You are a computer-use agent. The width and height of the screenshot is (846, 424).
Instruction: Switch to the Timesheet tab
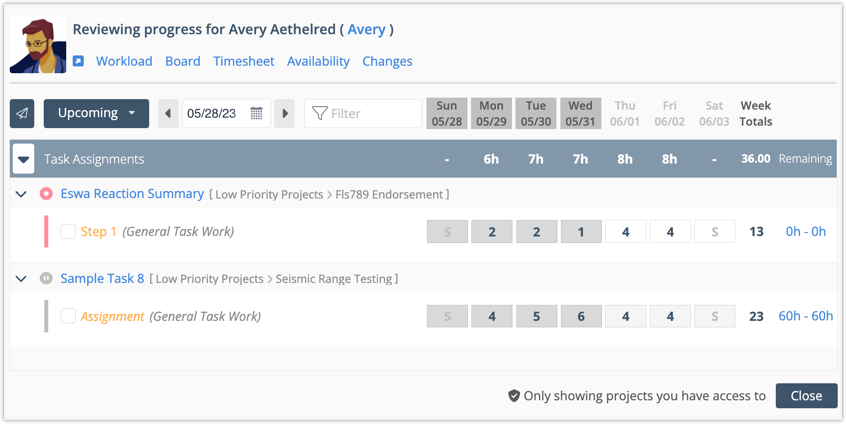pyautogui.click(x=243, y=61)
